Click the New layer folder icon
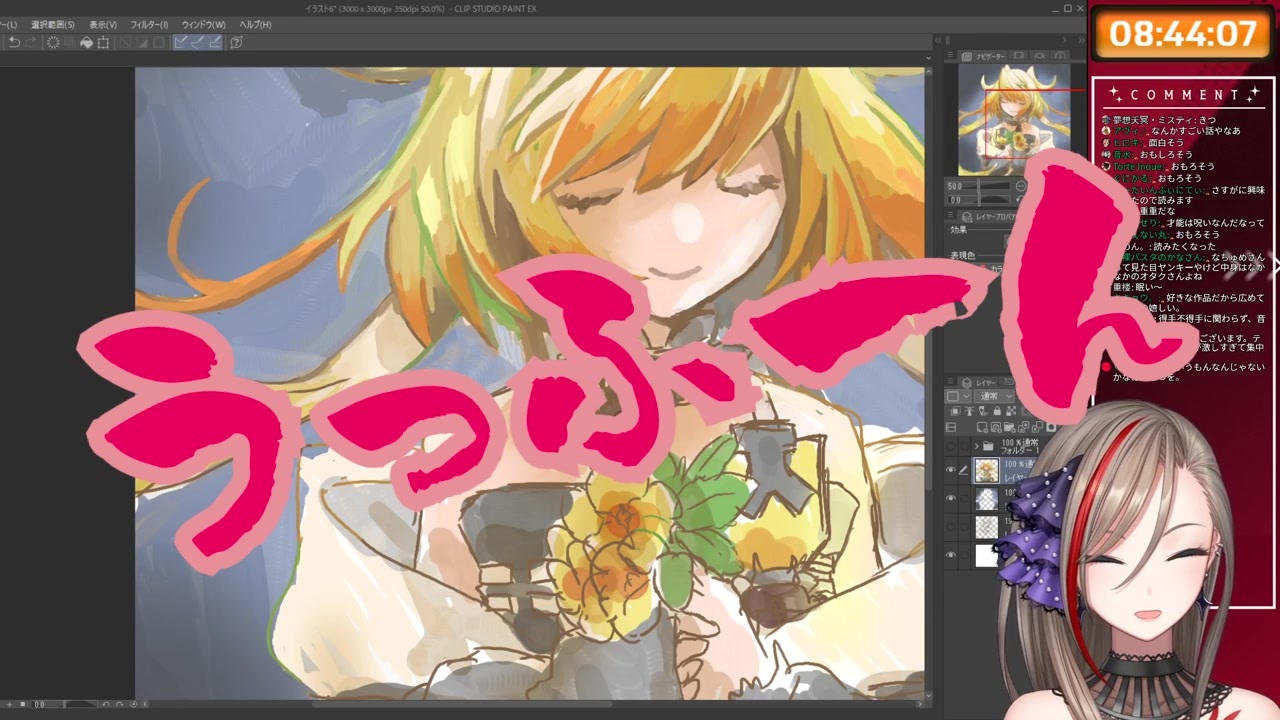Image resolution: width=1280 pixels, height=720 pixels. click(1009, 427)
